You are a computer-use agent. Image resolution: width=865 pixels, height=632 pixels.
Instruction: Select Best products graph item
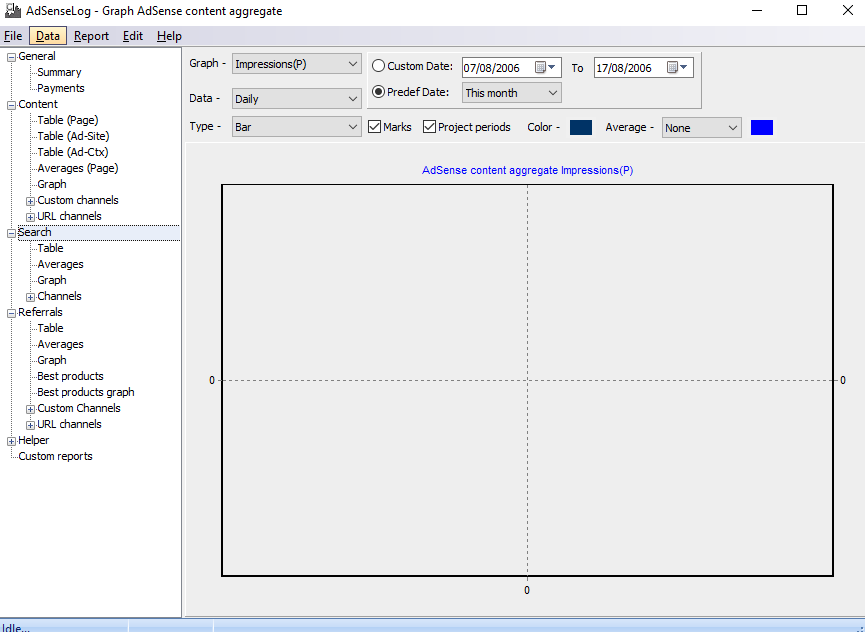point(86,392)
